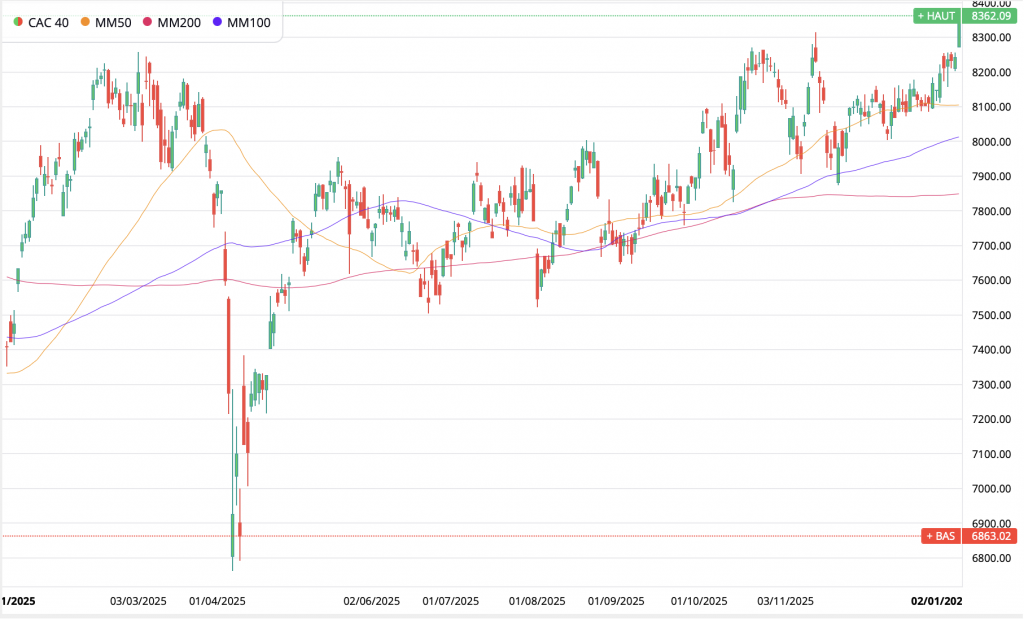Click the purple MM100 legend dot
1024x619 pixels.
coord(217,22)
